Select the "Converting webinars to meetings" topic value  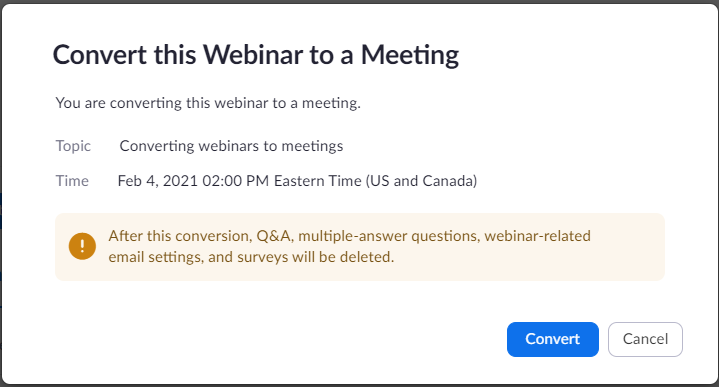click(231, 146)
